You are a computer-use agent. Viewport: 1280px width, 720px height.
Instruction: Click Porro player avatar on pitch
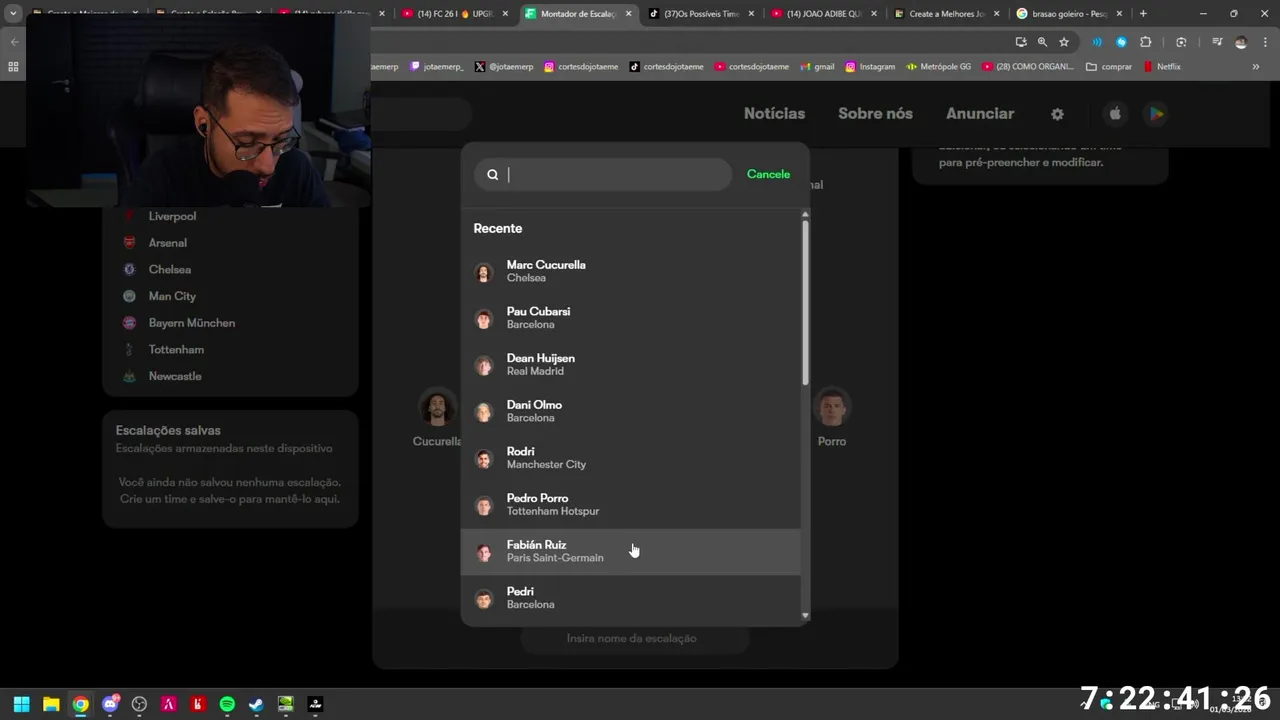point(832,408)
